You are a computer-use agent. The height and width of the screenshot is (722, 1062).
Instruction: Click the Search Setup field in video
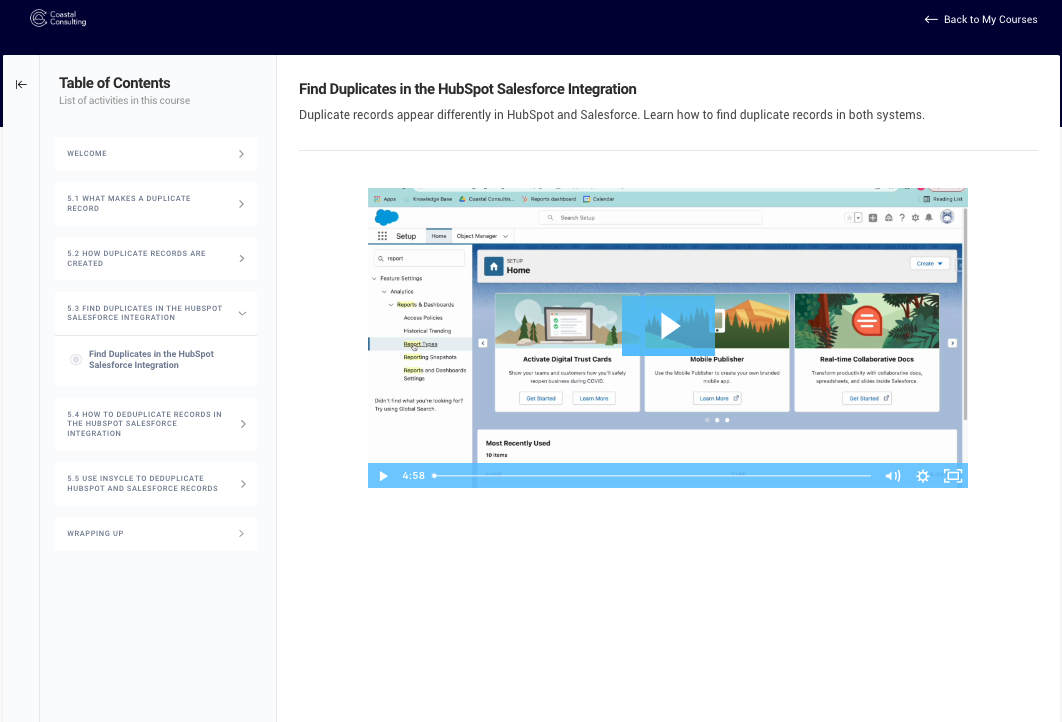[650, 218]
